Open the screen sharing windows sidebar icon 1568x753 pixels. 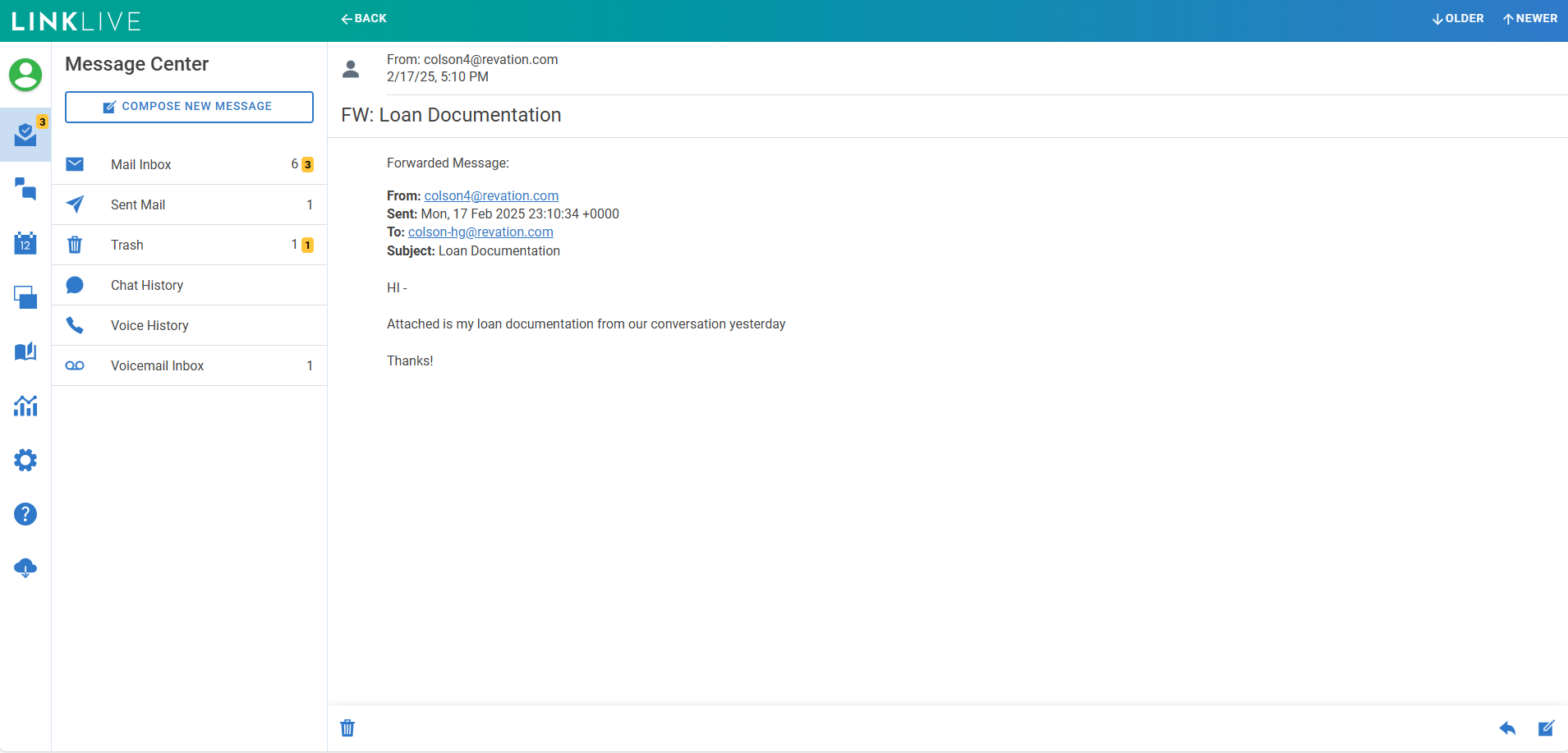(25, 297)
